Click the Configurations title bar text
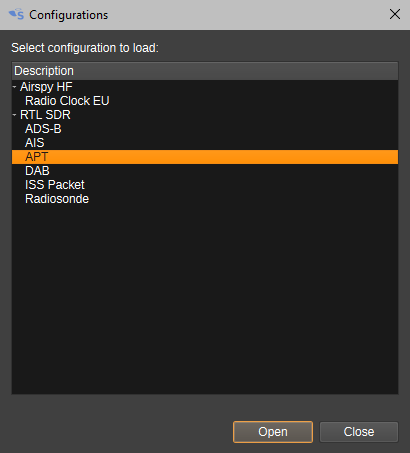 [x=69, y=15]
